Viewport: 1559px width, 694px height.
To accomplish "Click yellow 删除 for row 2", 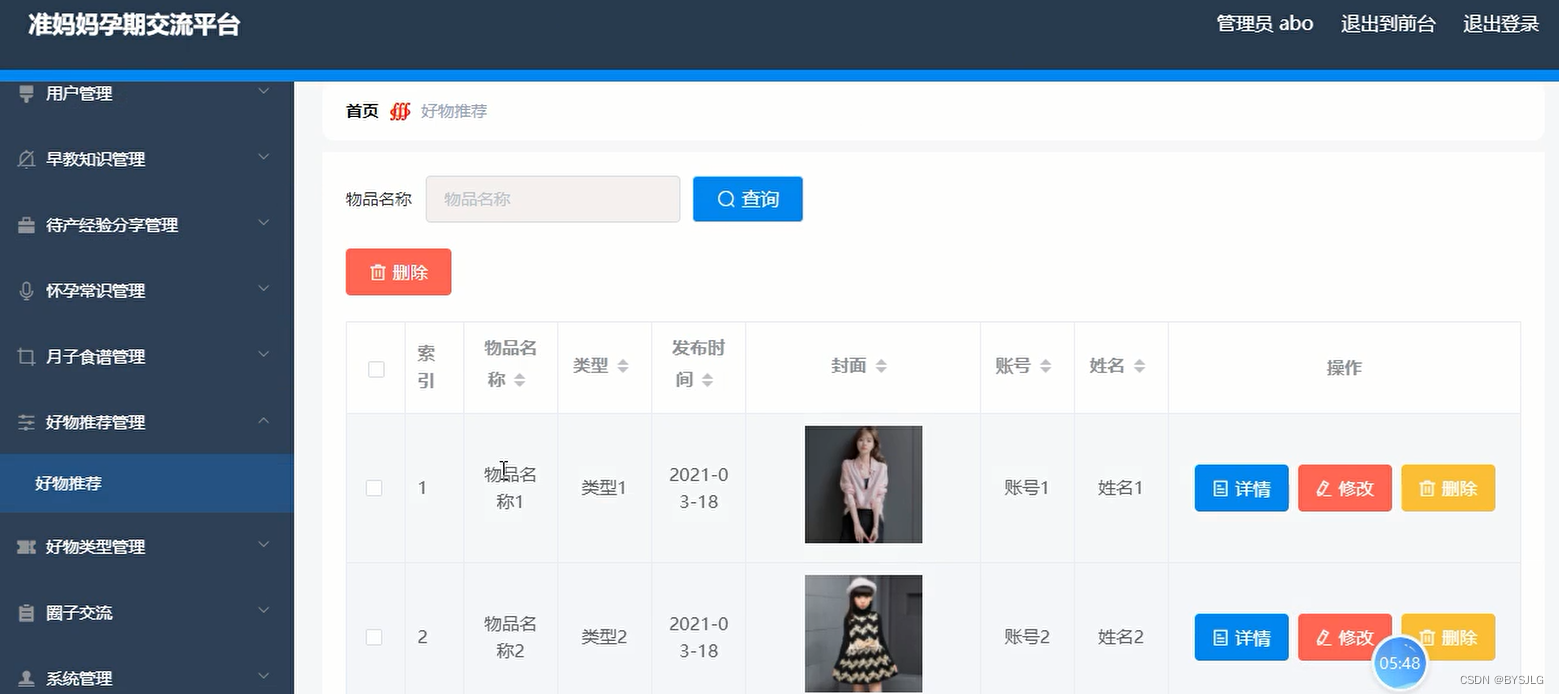I will click(1448, 637).
